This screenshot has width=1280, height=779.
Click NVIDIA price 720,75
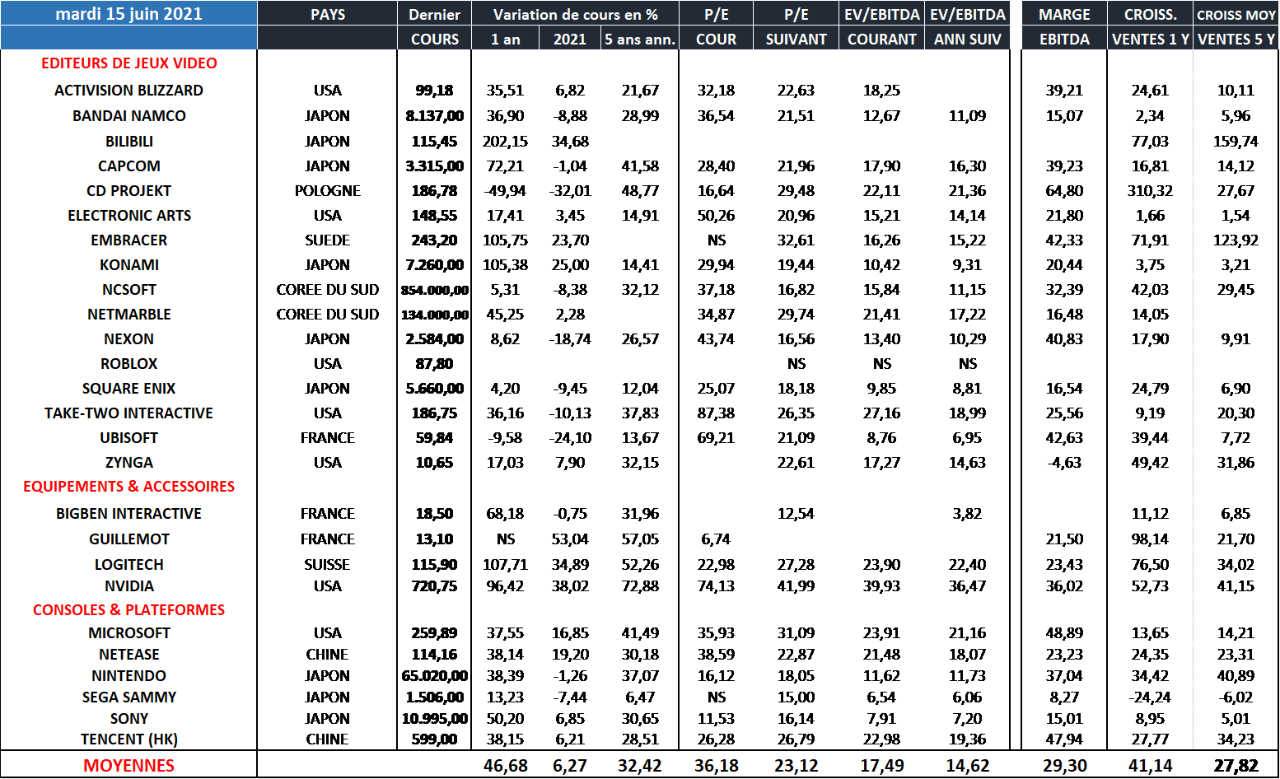[435, 586]
